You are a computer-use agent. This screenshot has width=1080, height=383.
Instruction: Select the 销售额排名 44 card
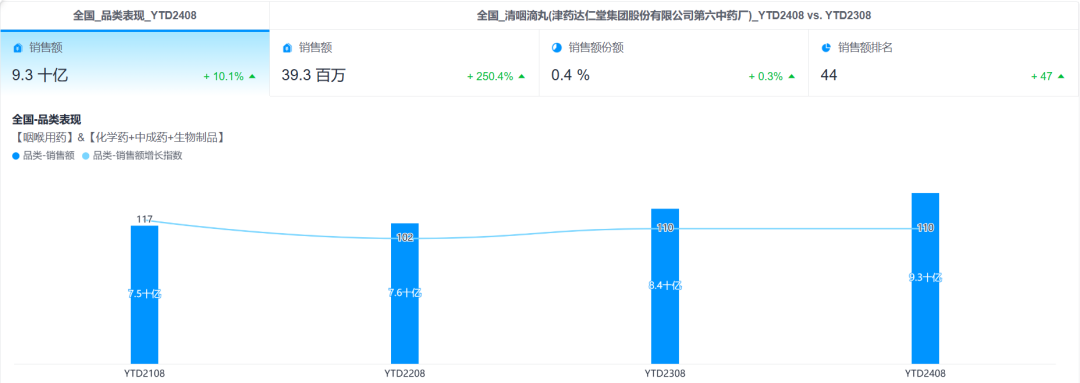tap(944, 63)
